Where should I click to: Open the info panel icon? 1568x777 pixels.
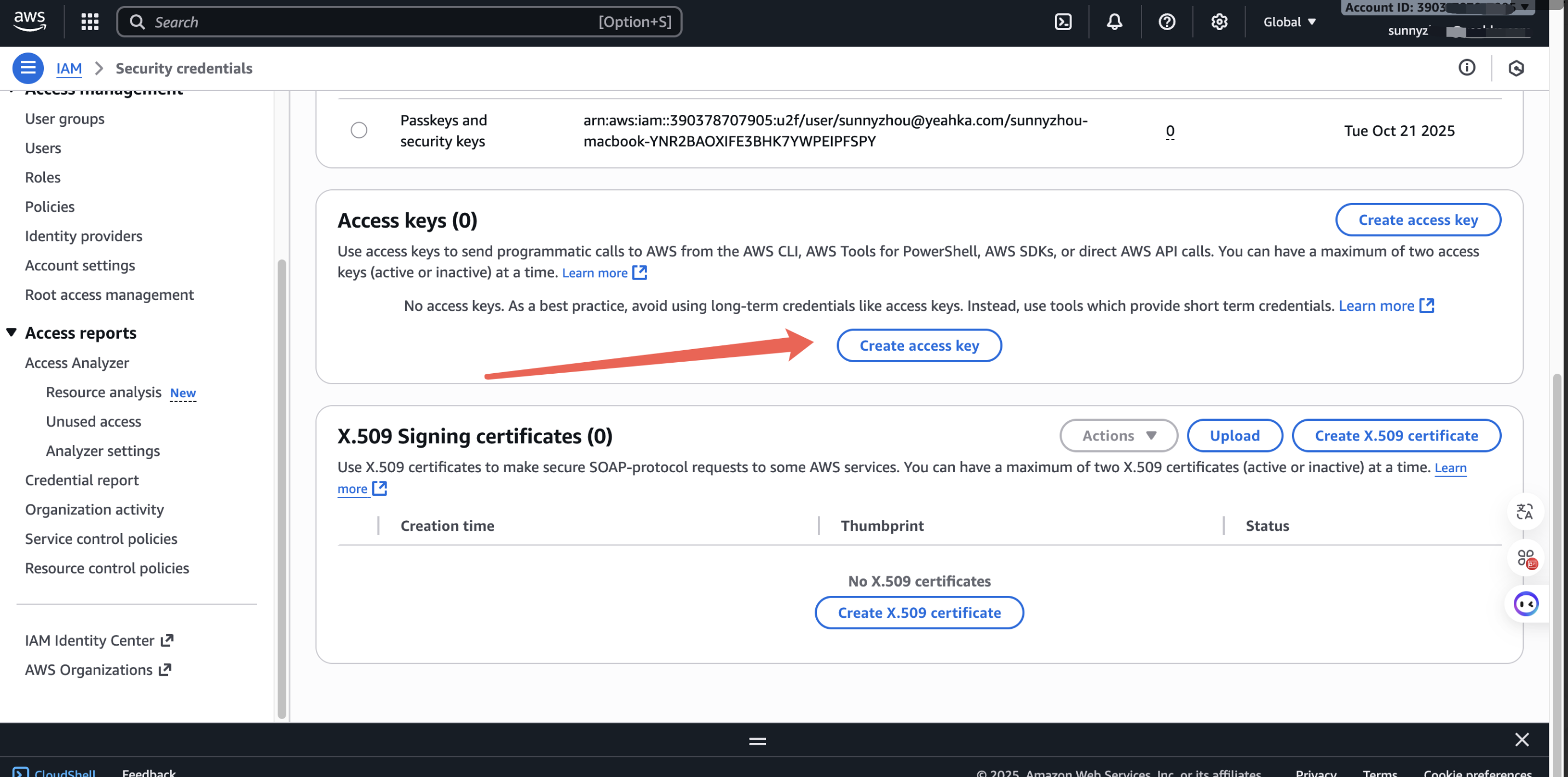point(1466,67)
